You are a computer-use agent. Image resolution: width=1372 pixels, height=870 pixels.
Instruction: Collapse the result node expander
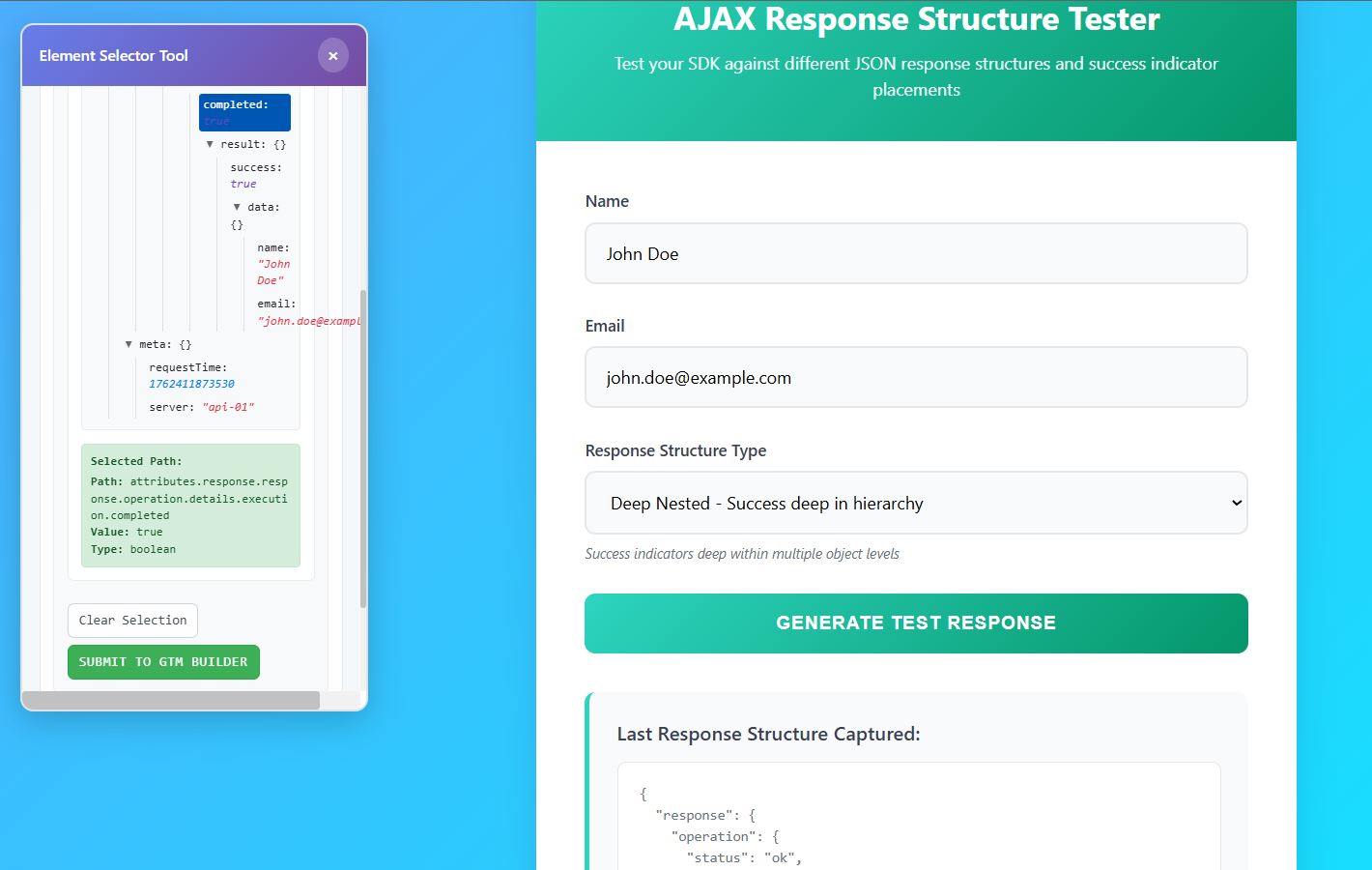[x=210, y=144]
